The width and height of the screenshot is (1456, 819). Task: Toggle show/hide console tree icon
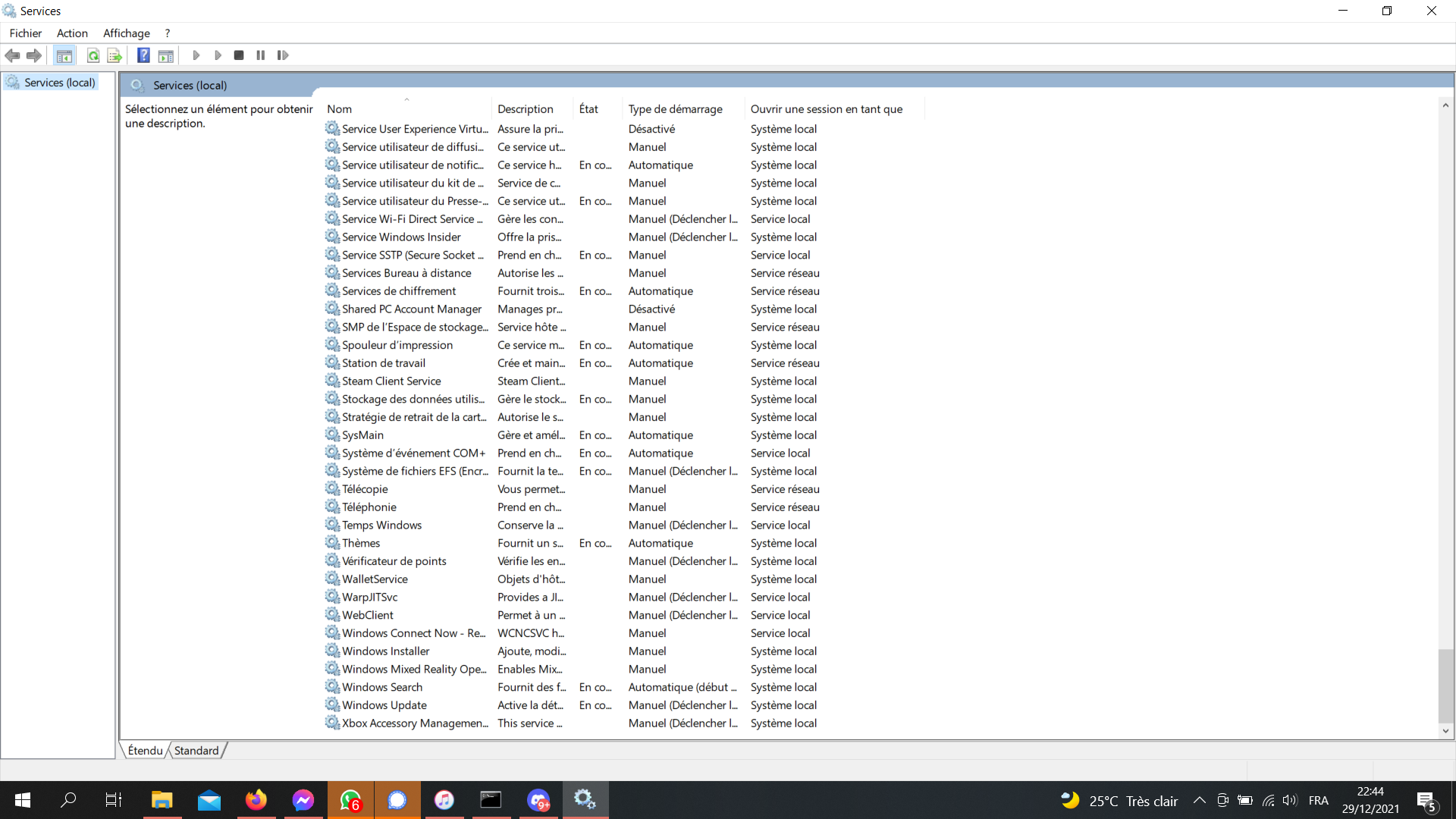point(64,55)
